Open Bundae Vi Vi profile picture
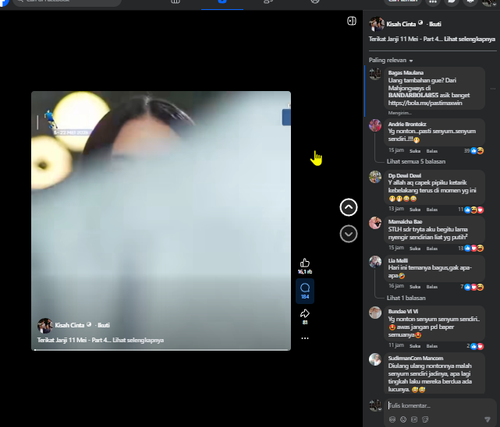Screen dimensions: 500x427 [375, 313]
